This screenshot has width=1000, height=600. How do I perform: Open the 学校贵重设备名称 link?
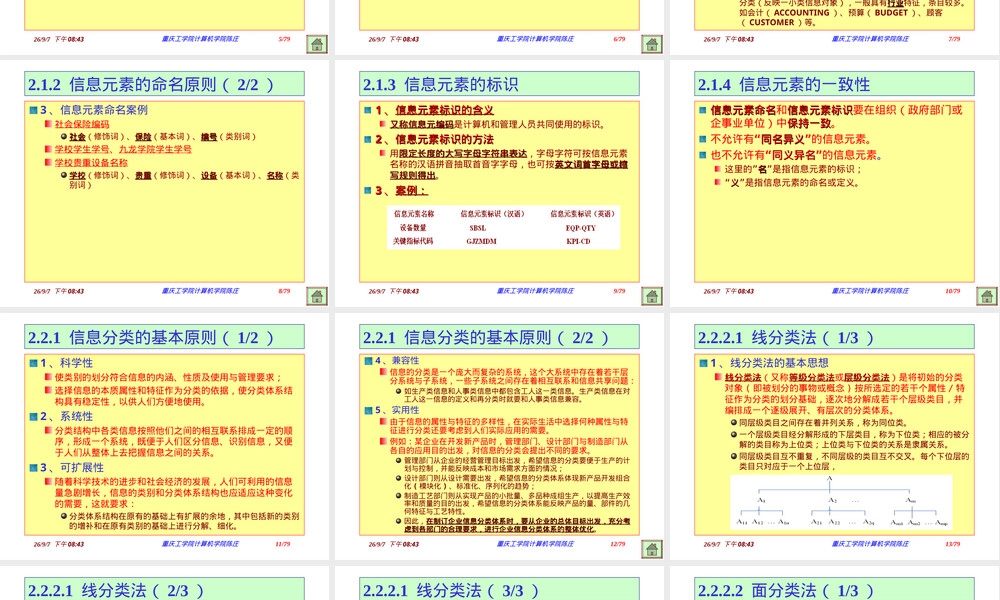point(91,163)
